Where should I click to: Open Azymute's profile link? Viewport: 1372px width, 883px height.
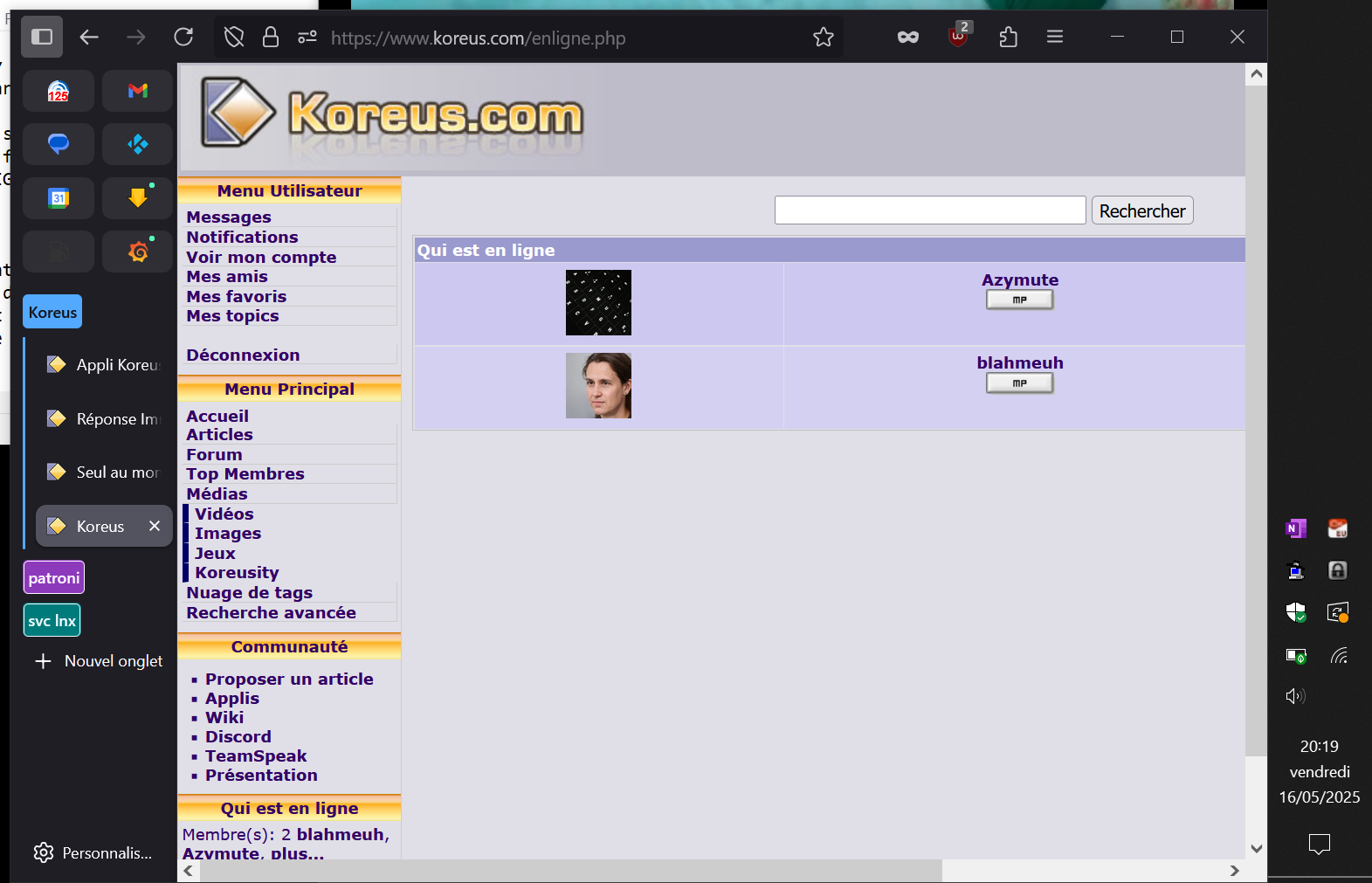(x=1020, y=279)
